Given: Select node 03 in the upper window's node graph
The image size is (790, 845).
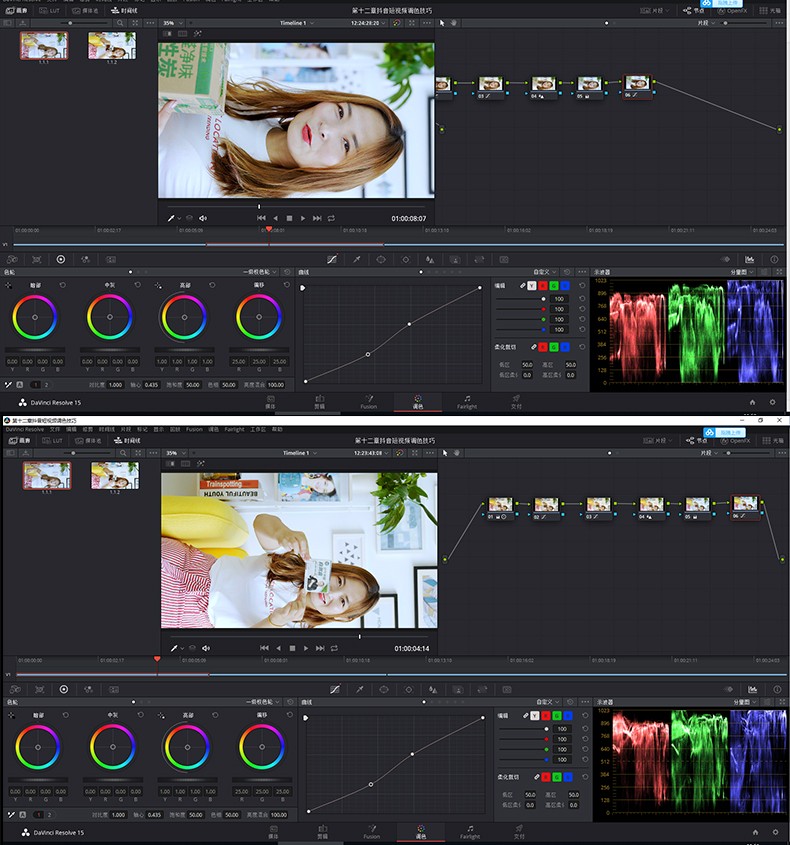Looking at the screenshot, I should (x=489, y=85).
